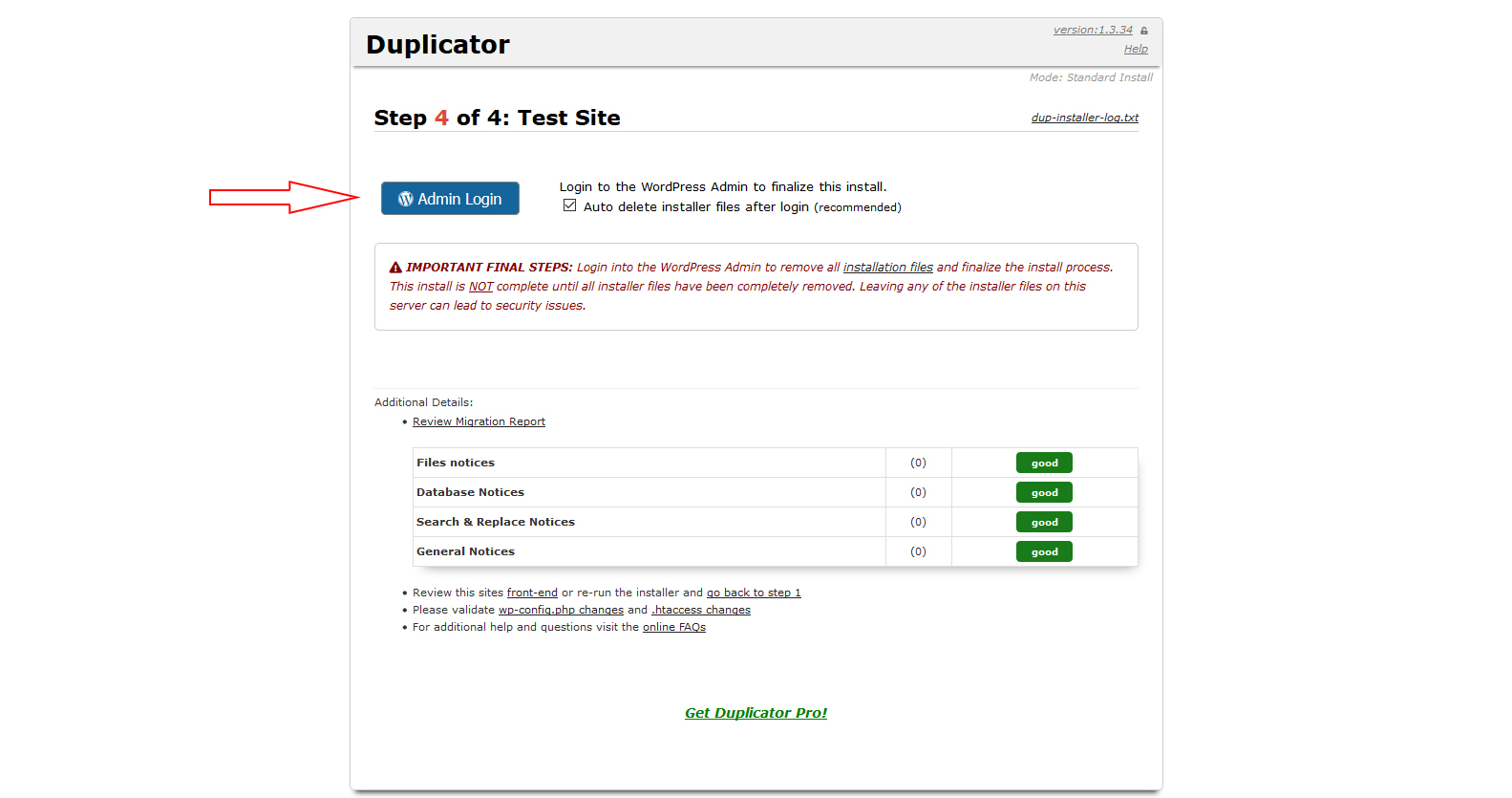Select the Database Notices row label
Screen dimensions: 1512x798
tap(470, 492)
